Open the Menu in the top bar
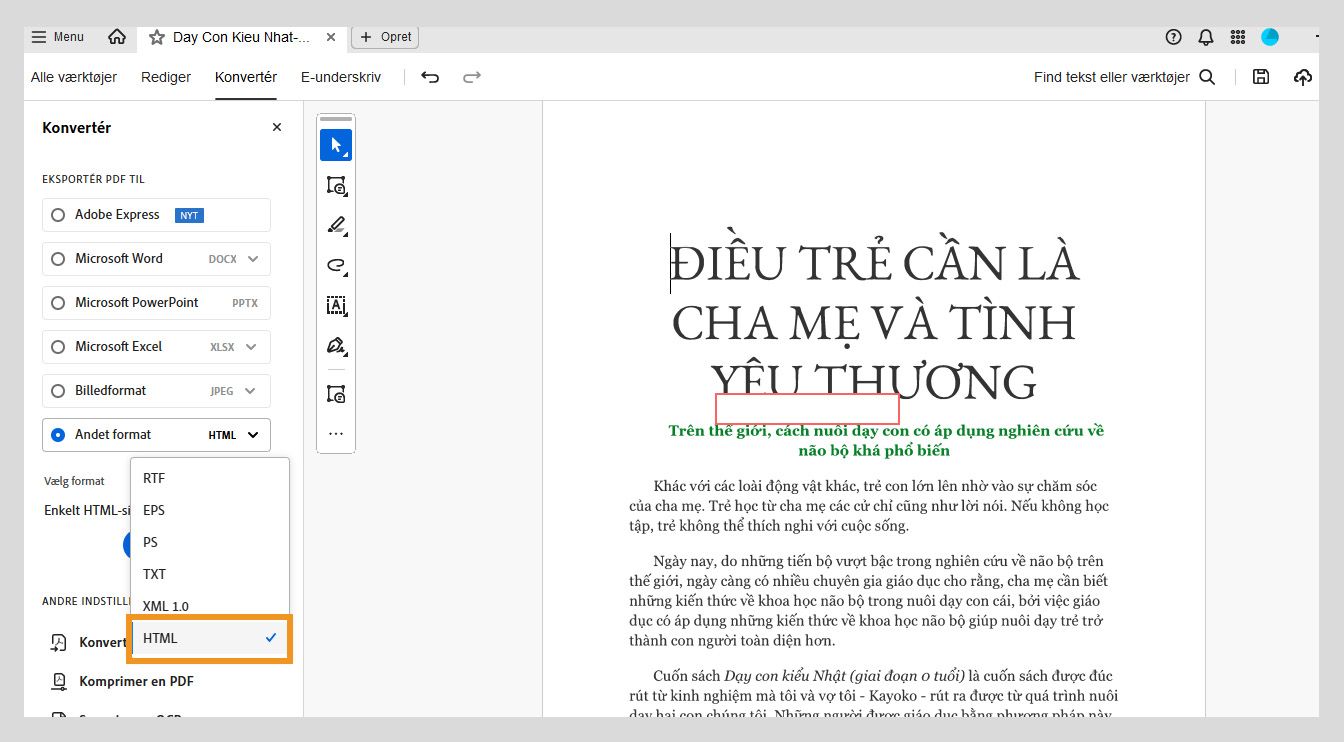Image resolution: width=1344 pixels, height=742 pixels. point(57,36)
